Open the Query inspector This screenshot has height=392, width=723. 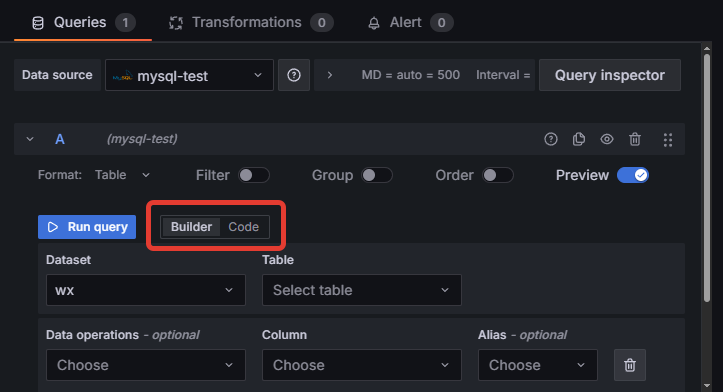(x=610, y=75)
